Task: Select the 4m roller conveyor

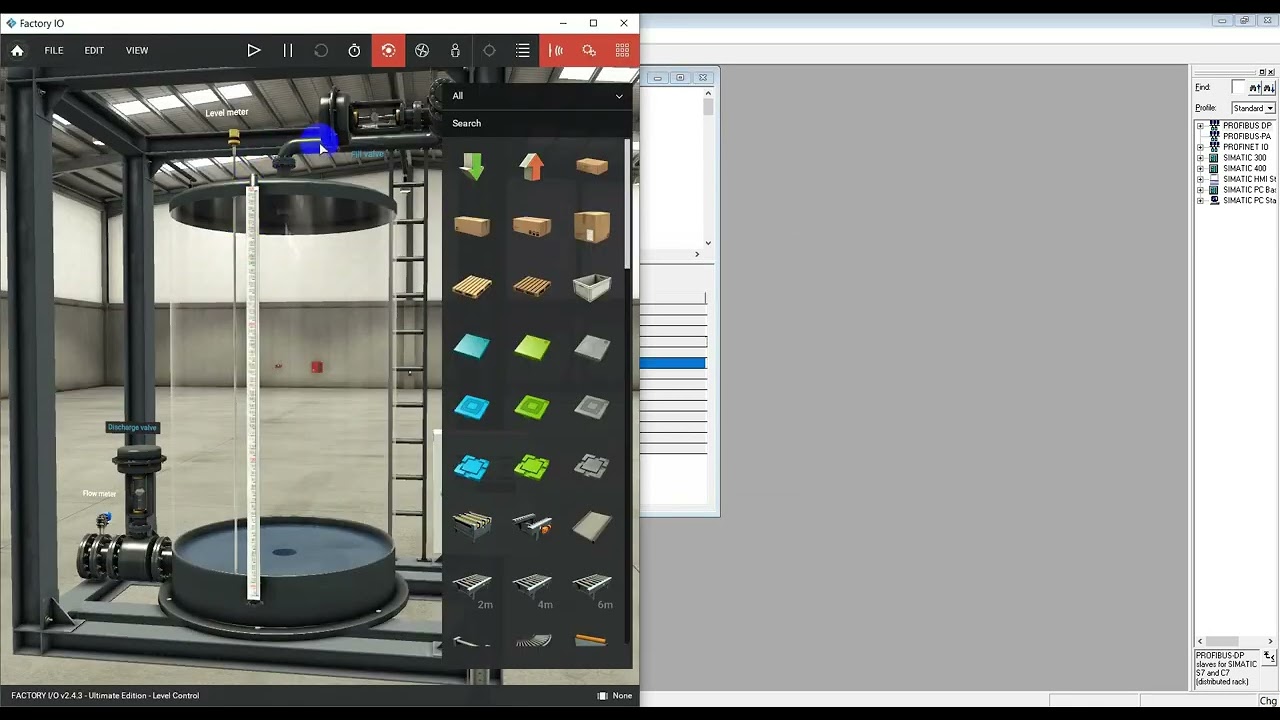Action: click(532, 589)
